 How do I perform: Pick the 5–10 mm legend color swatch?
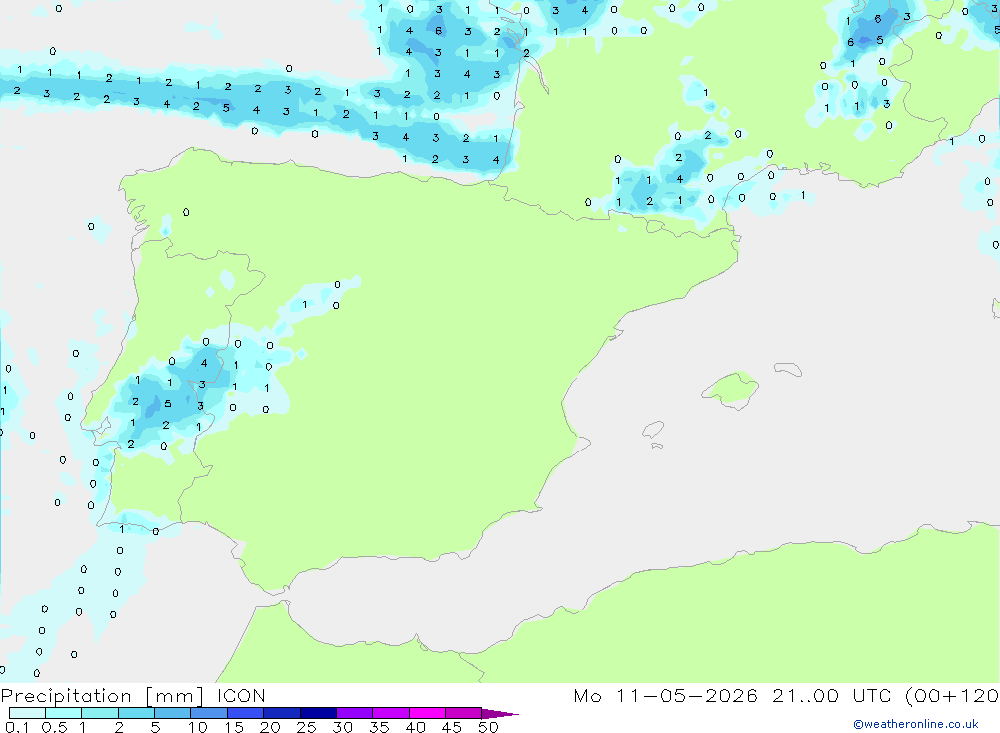173,713
